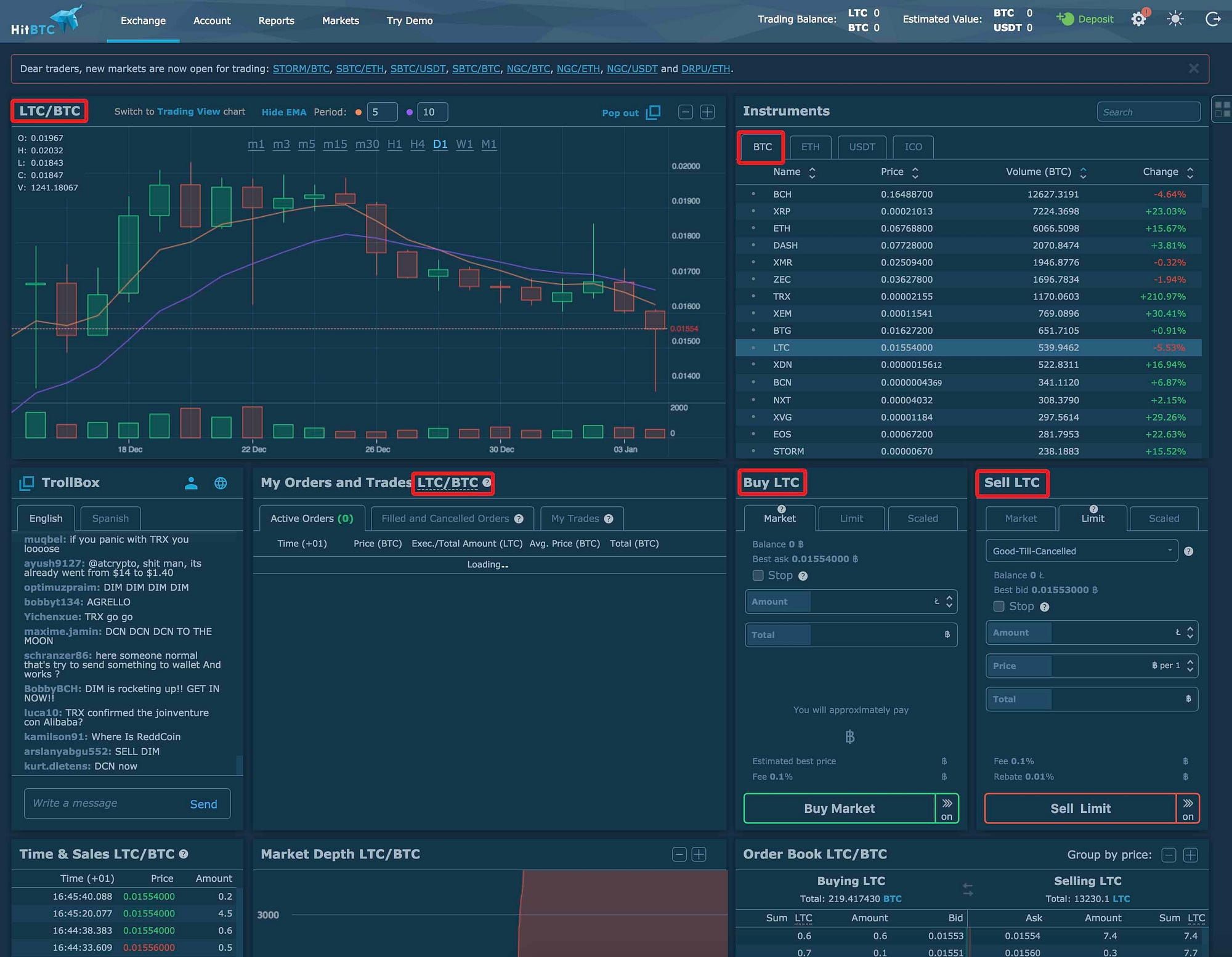The width and height of the screenshot is (1232, 957).
Task: Click help icon next to LTC/BTC orders title
Action: (487, 483)
